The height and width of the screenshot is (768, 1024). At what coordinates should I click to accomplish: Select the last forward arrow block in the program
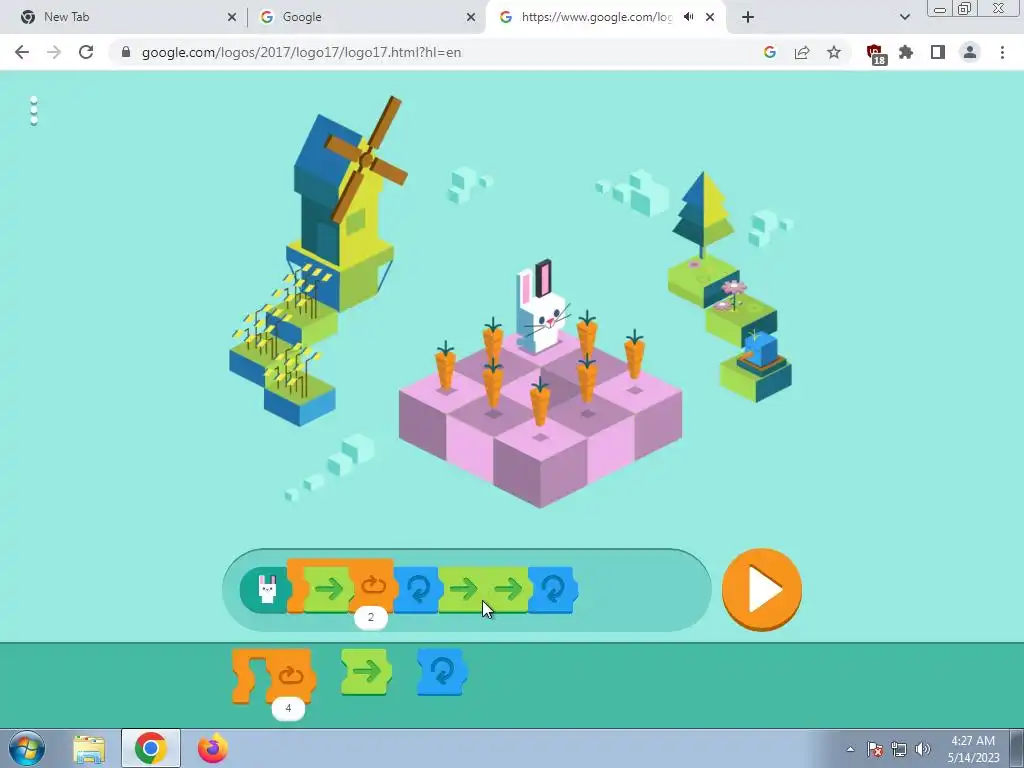(x=507, y=590)
